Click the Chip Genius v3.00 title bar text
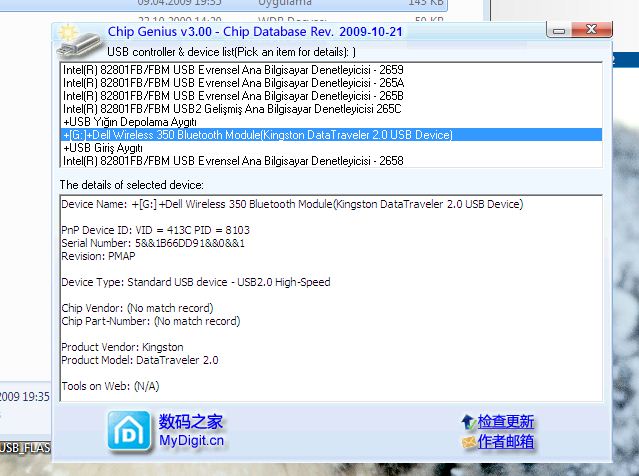The width and height of the screenshot is (639, 476). [x=255, y=32]
